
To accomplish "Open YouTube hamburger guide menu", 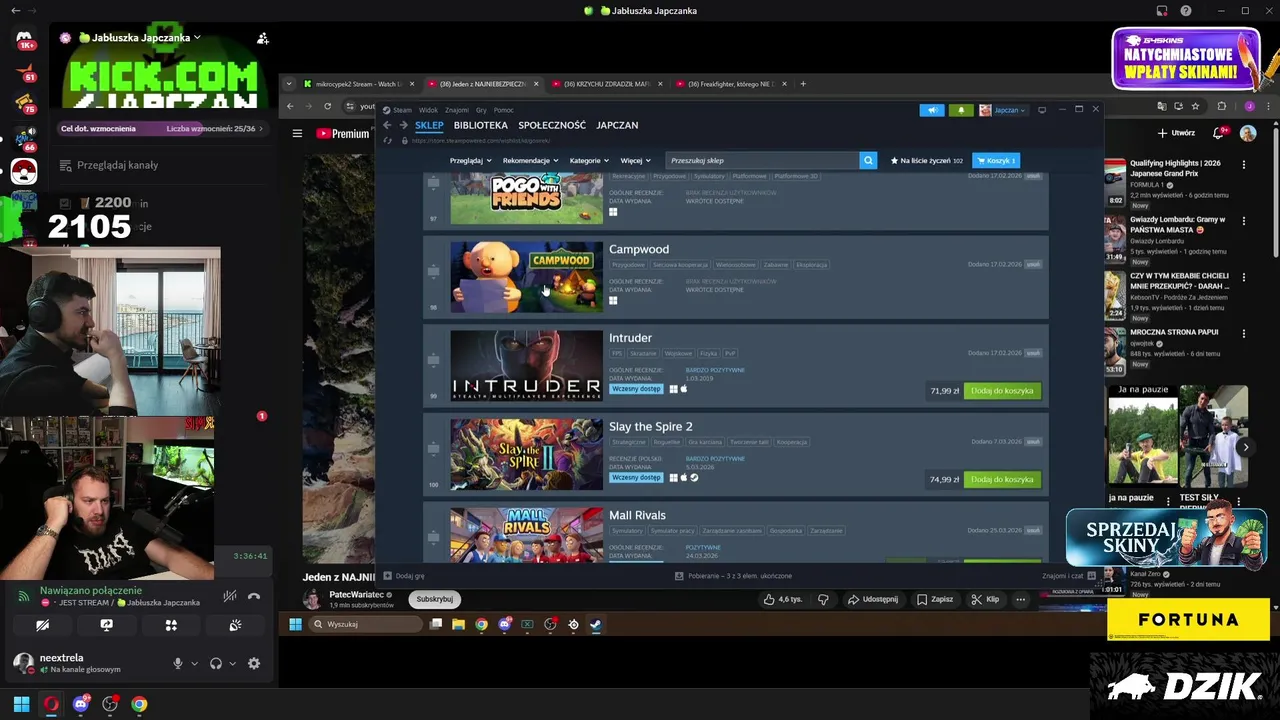I will tap(297, 133).
